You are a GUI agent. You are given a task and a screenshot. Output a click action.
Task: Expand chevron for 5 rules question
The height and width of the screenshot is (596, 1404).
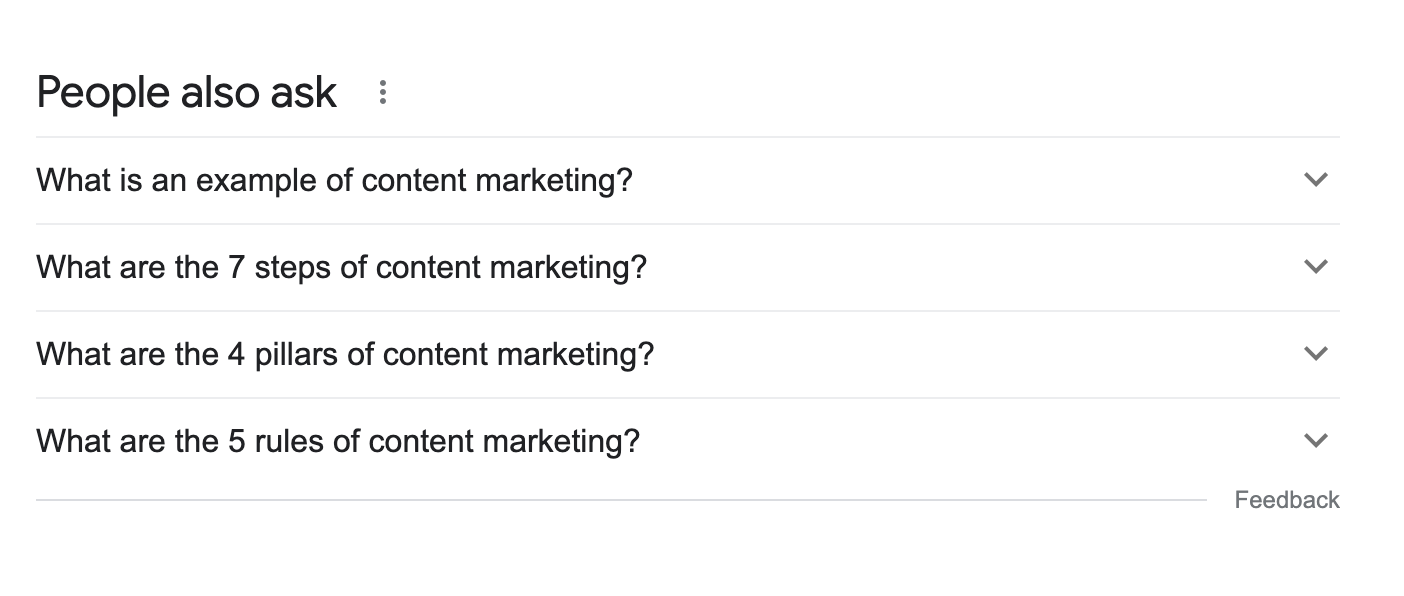(1316, 441)
